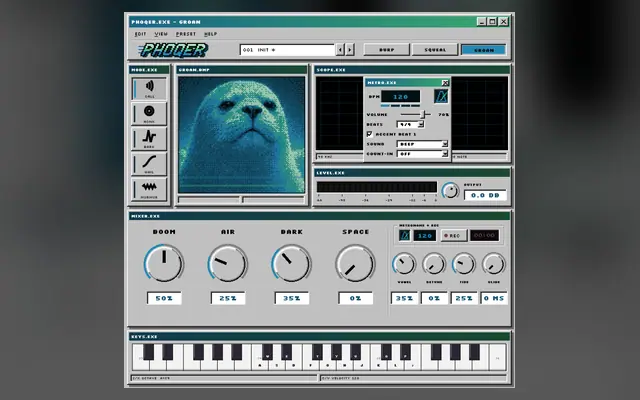Open the Help menu

pos(211,34)
